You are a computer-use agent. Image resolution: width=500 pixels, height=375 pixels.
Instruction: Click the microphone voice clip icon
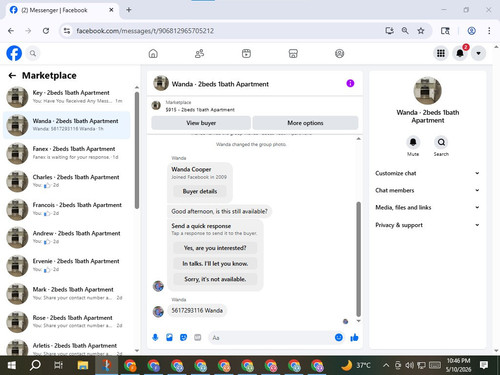coord(155,338)
